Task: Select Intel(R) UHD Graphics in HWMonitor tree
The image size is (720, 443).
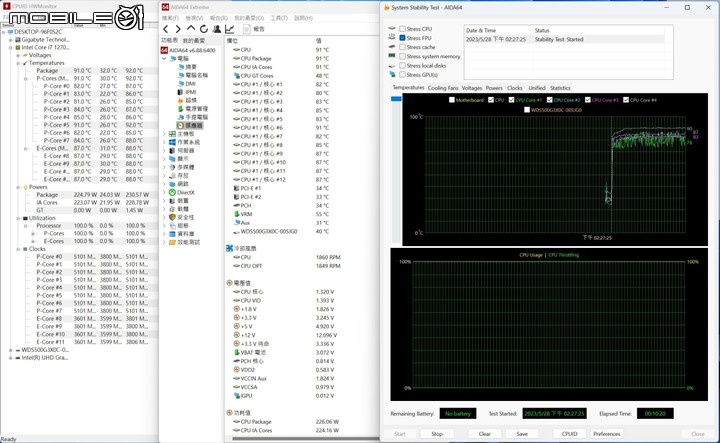Action: coord(42,358)
